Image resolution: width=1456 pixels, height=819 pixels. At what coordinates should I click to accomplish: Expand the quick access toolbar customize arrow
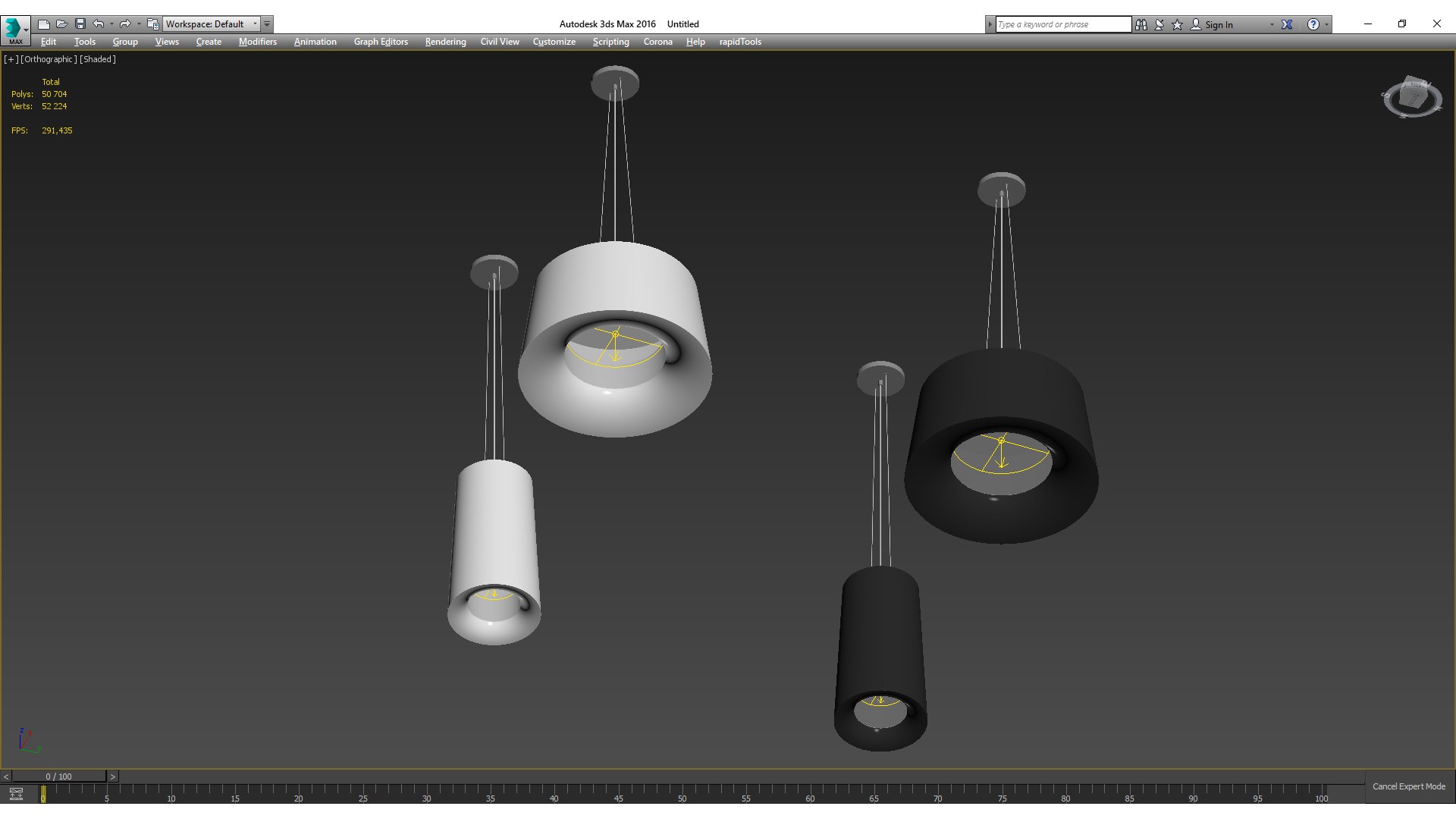click(x=267, y=24)
